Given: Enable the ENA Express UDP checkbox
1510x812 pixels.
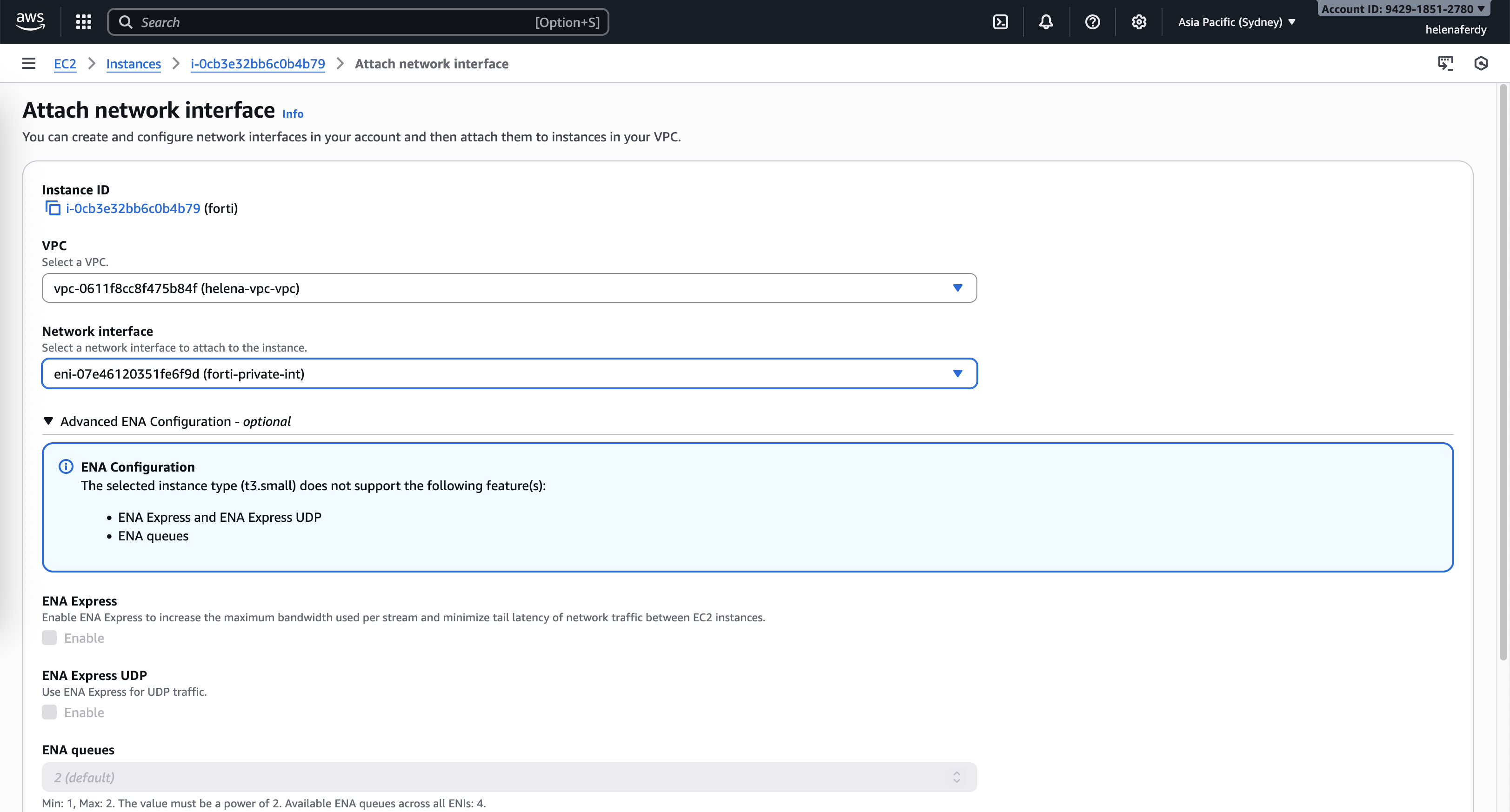Looking at the screenshot, I should 49,712.
